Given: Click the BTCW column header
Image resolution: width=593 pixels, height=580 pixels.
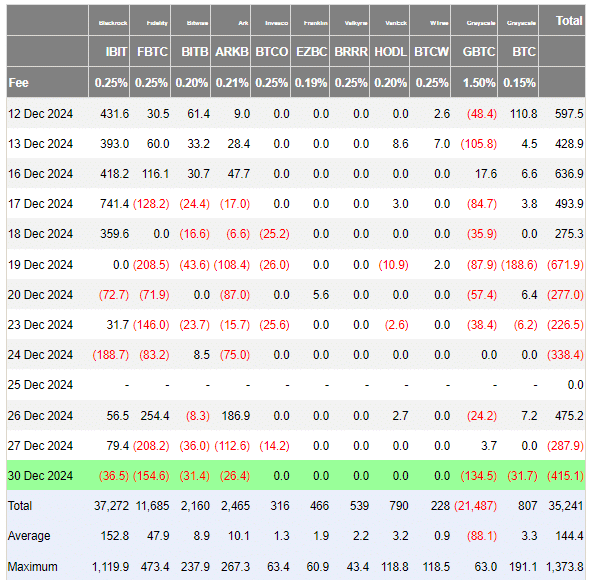Looking at the screenshot, I should (x=432, y=51).
